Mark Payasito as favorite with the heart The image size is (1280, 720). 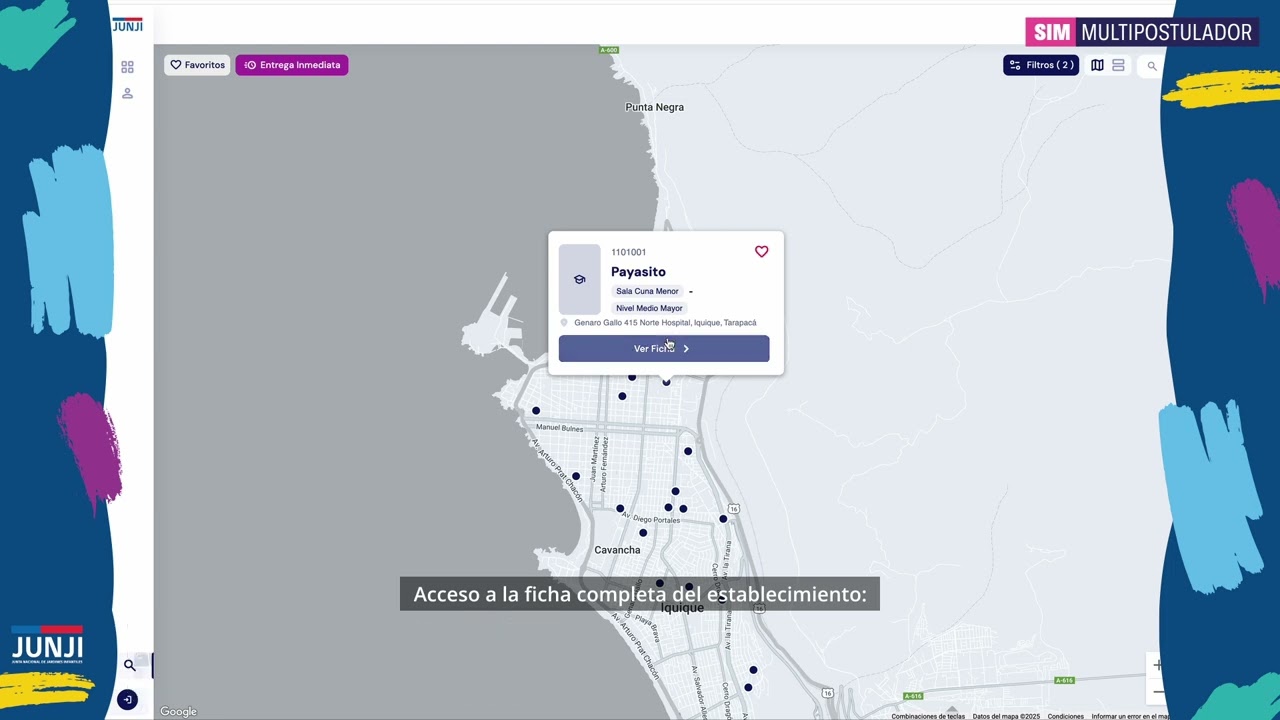click(762, 252)
